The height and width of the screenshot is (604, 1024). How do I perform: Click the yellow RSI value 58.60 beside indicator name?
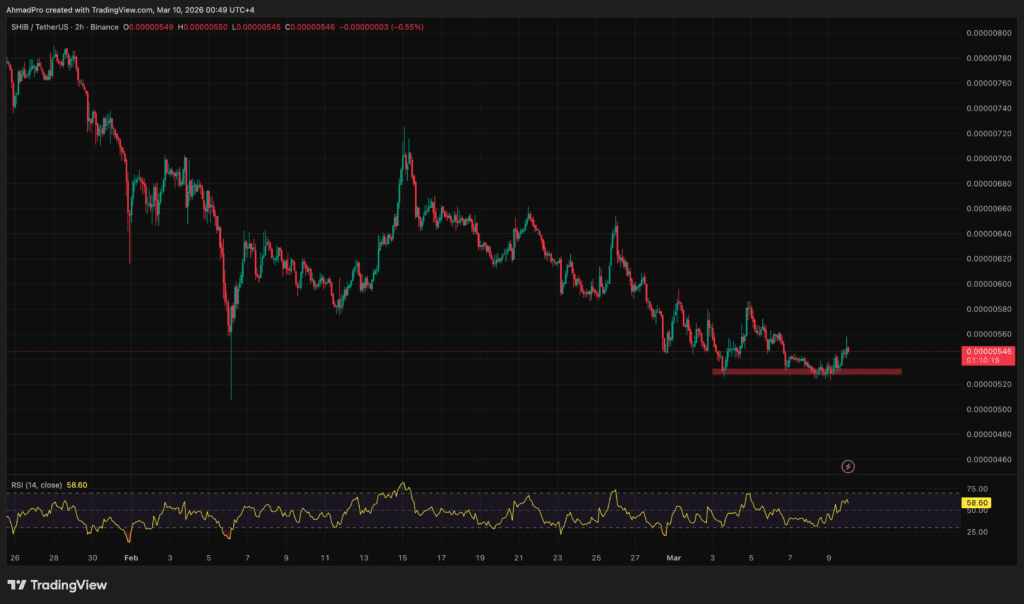pyautogui.click(x=76, y=485)
